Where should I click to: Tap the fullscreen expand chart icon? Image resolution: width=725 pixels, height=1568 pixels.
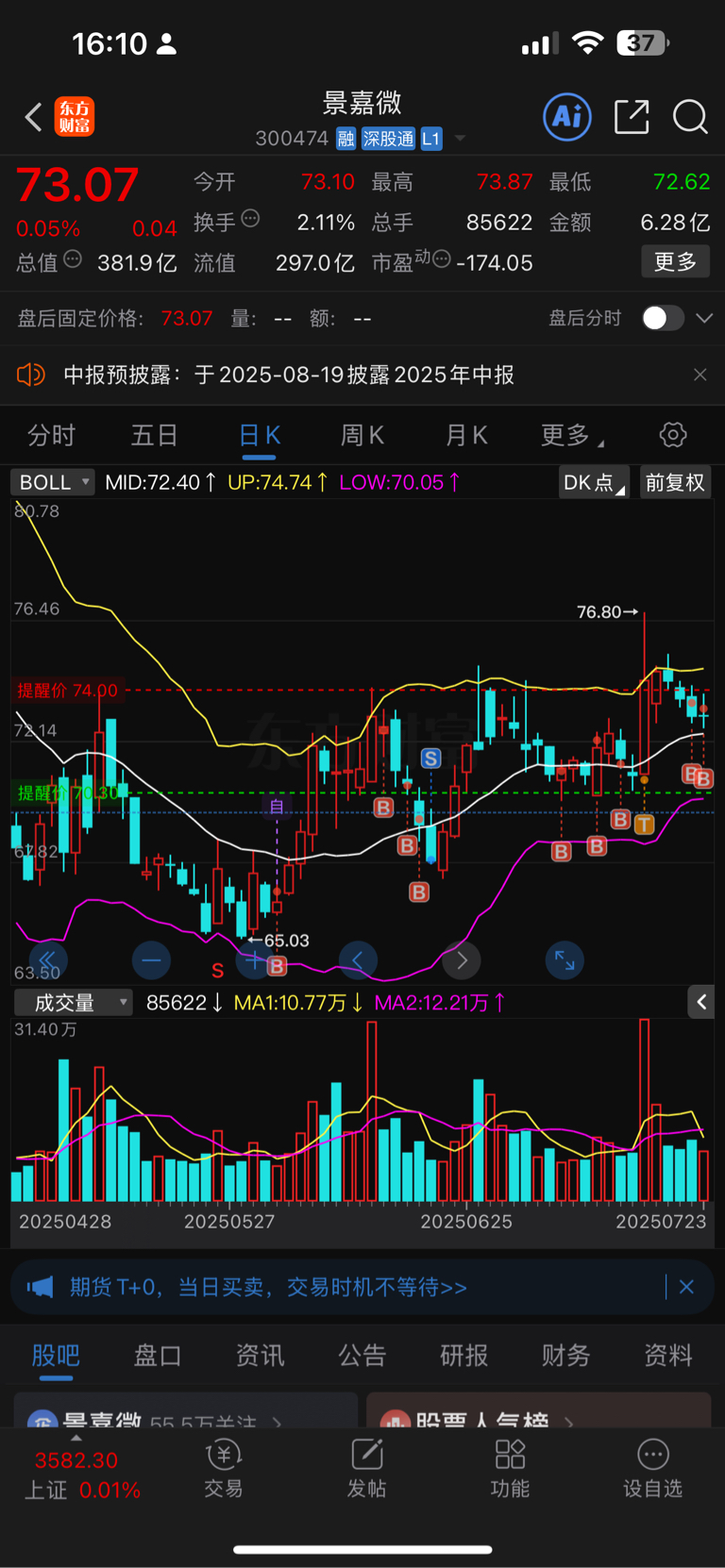click(x=565, y=960)
